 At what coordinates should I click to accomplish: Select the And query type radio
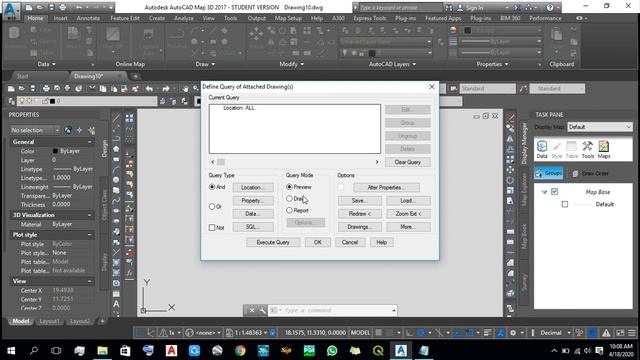coord(212,187)
